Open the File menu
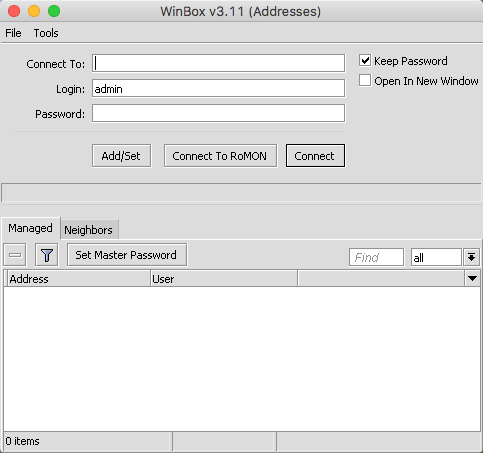This screenshot has width=483, height=453. tap(13, 33)
